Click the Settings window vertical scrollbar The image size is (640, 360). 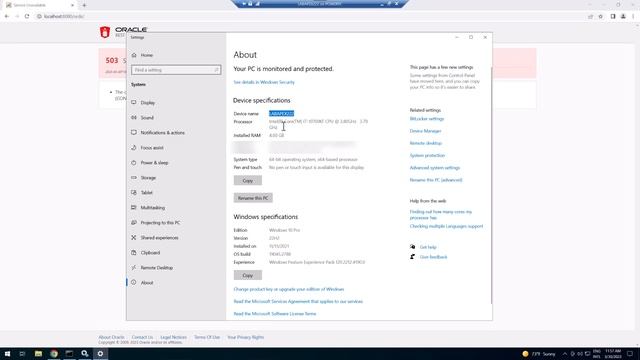click(x=491, y=185)
